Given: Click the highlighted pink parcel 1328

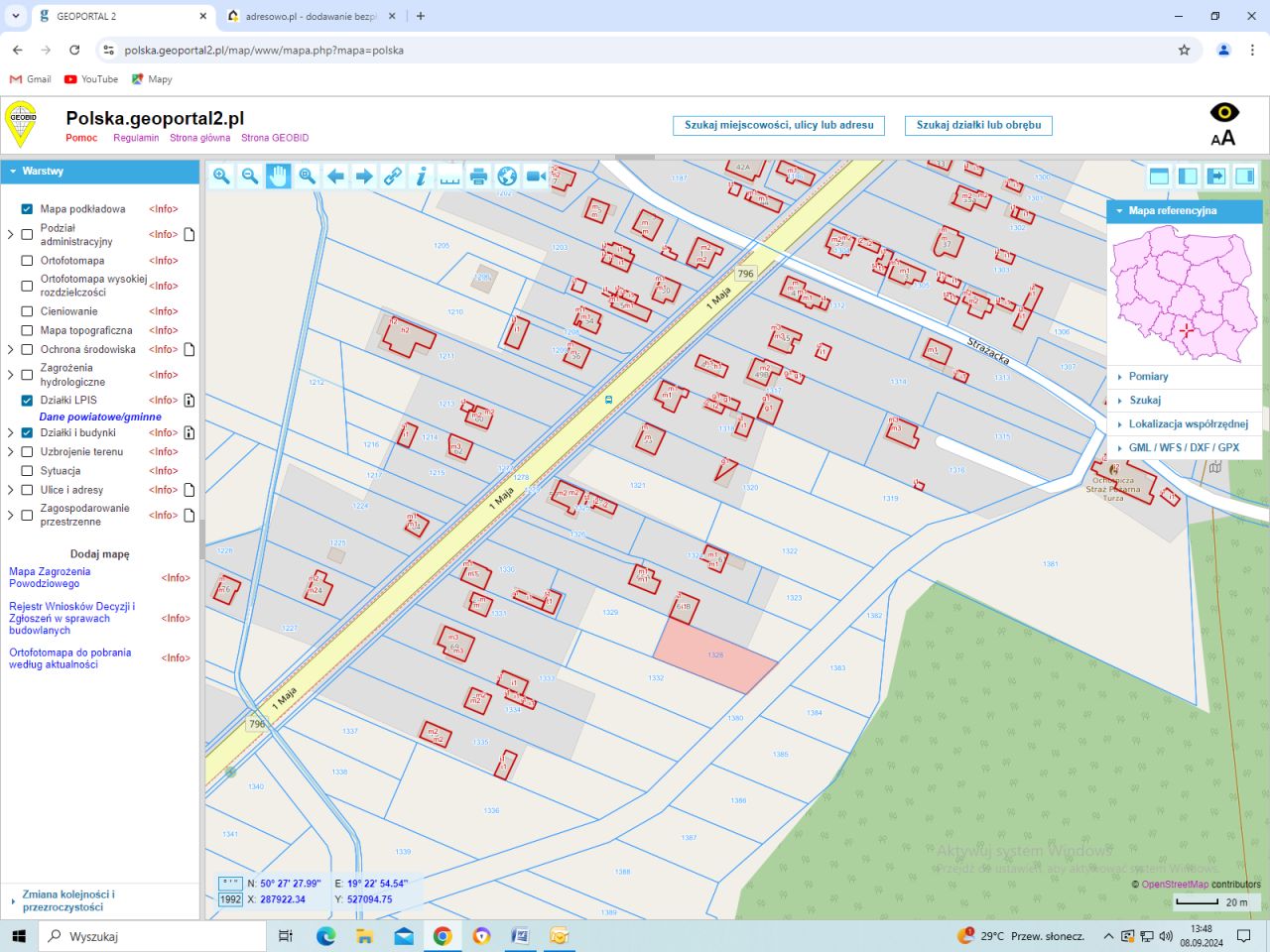Looking at the screenshot, I should (x=714, y=655).
